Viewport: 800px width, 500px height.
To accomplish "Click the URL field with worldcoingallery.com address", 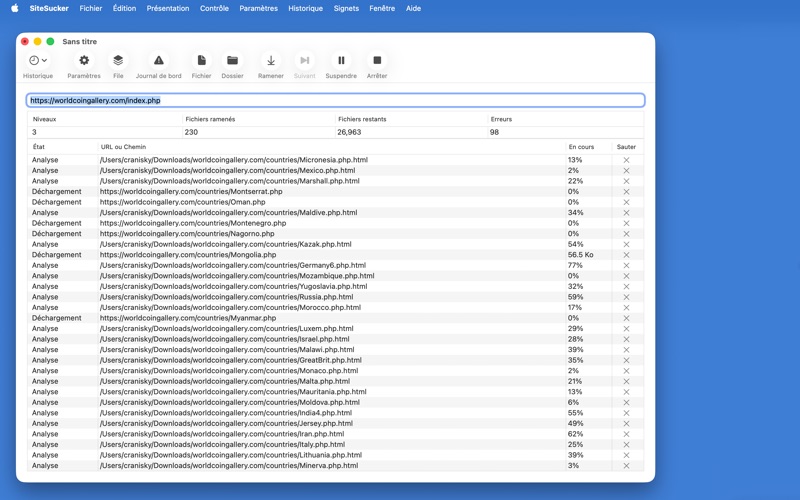I will (x=336, y=101).
